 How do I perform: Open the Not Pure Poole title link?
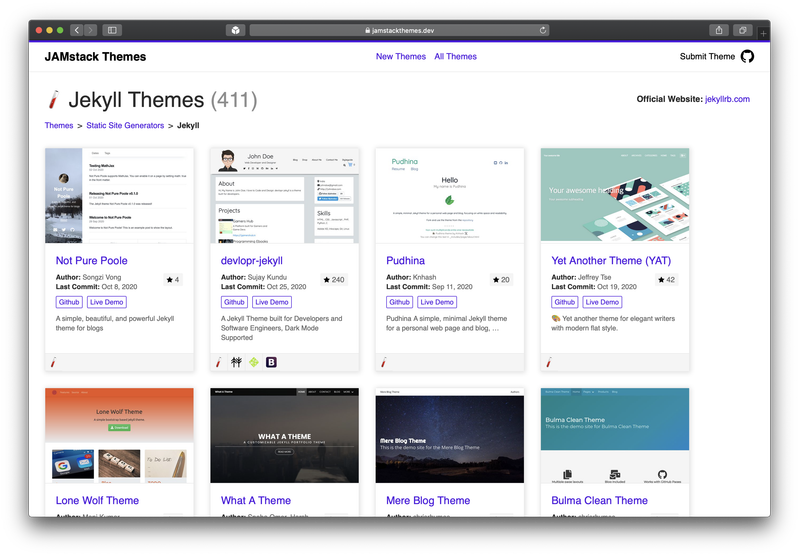click(91, 261)
